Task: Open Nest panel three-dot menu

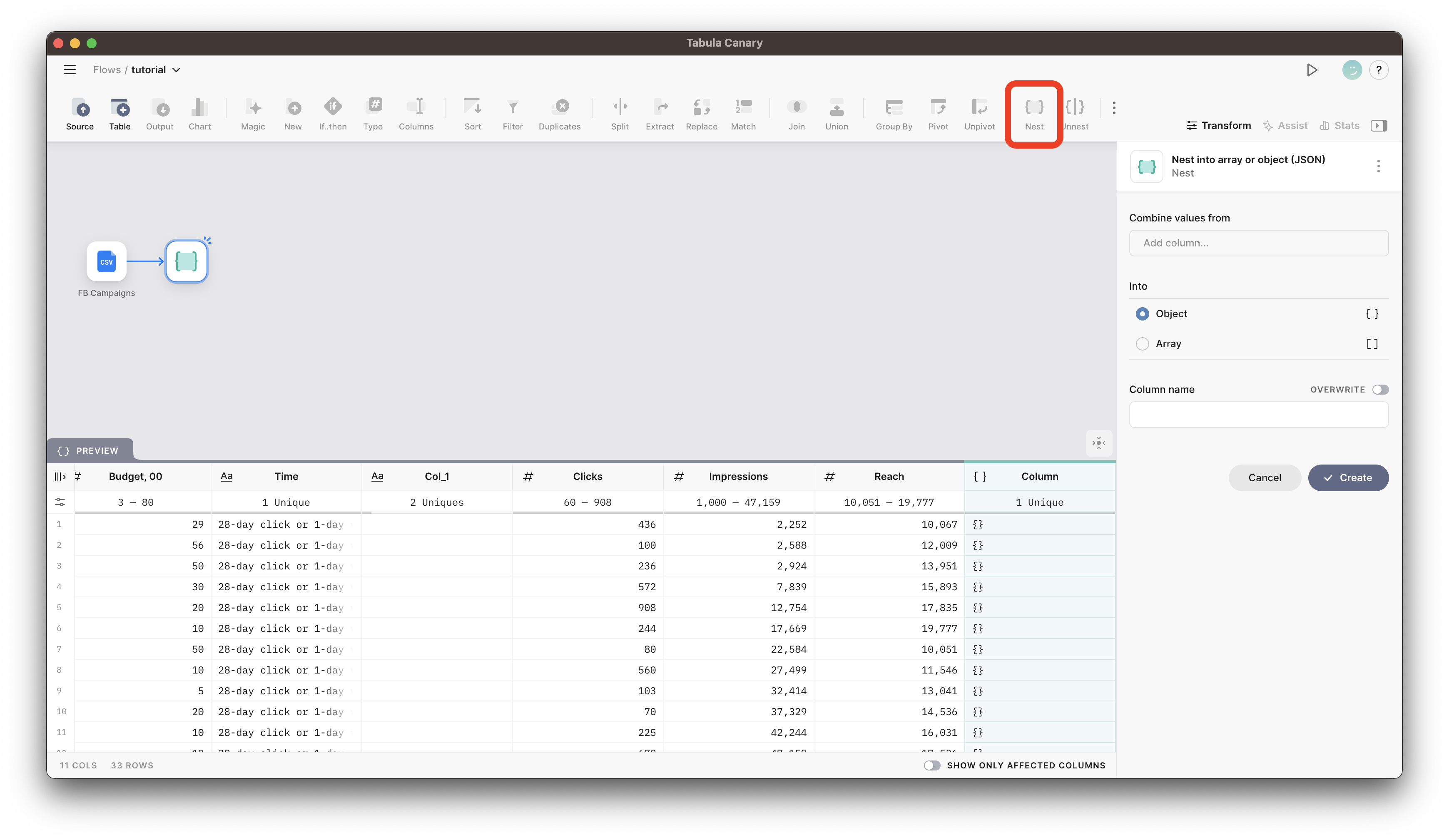Action: click(1378, 166)
